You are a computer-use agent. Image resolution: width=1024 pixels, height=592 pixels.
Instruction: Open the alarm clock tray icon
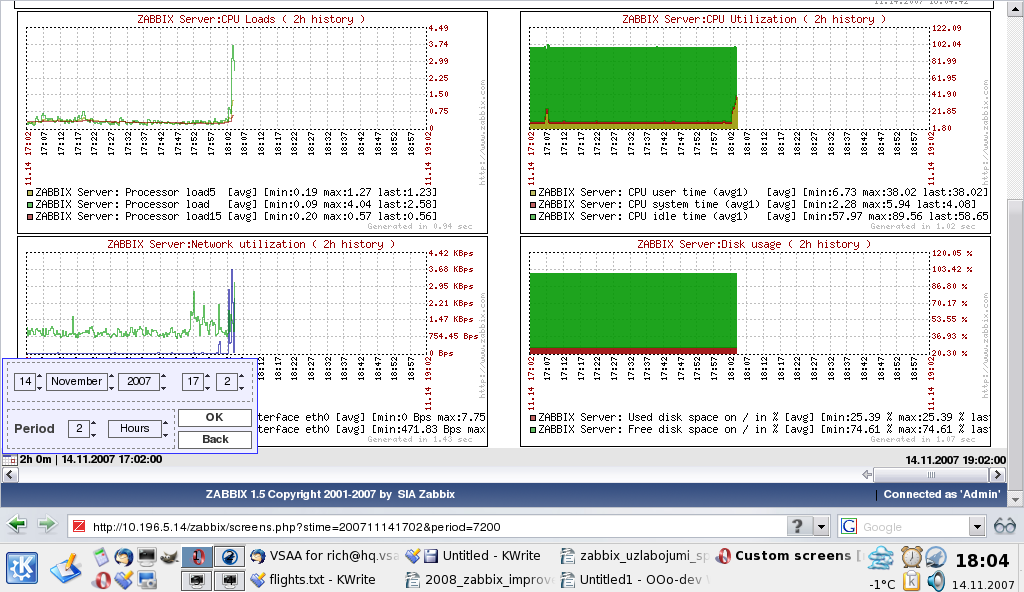(x=911, y=557)
